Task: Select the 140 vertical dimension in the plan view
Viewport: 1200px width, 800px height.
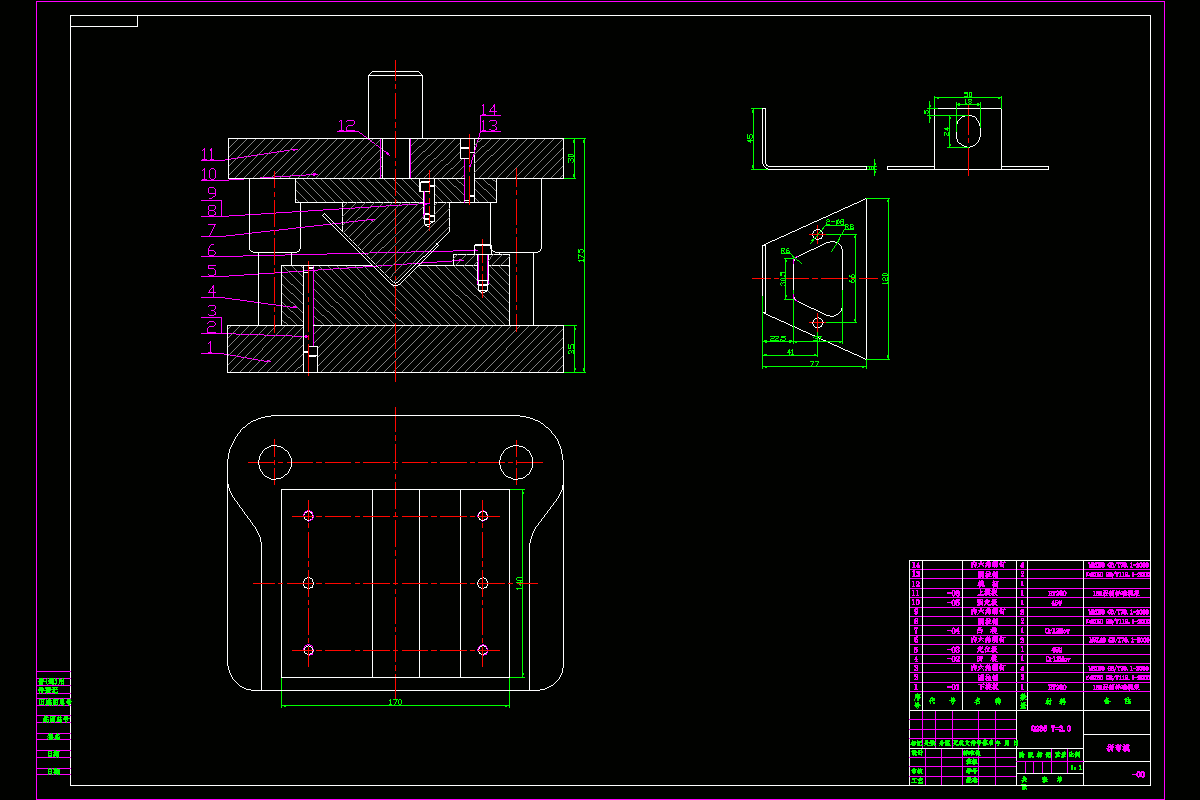Action: coord(519,583)
